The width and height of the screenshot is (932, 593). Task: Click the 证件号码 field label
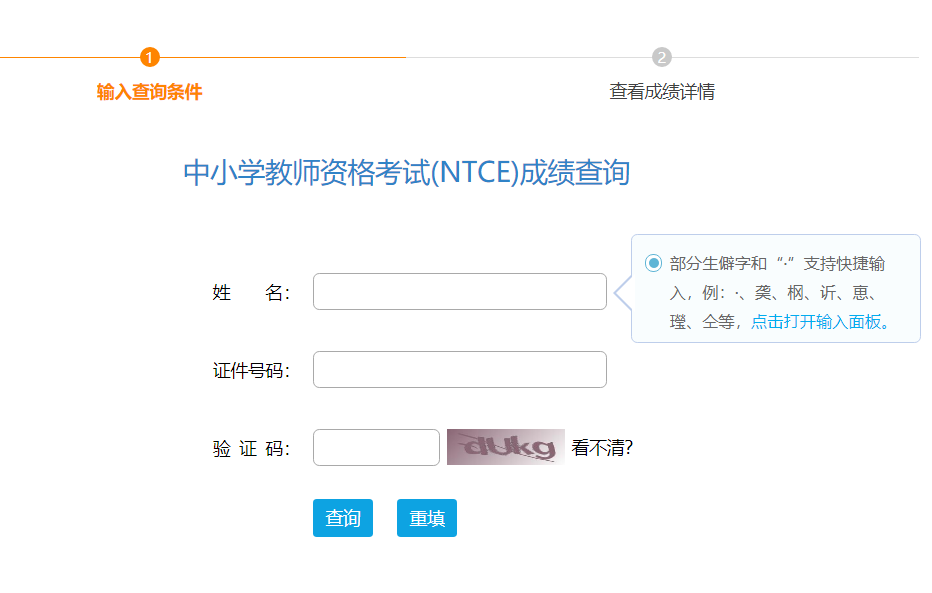pyautogui.click(x=250, y=371)
